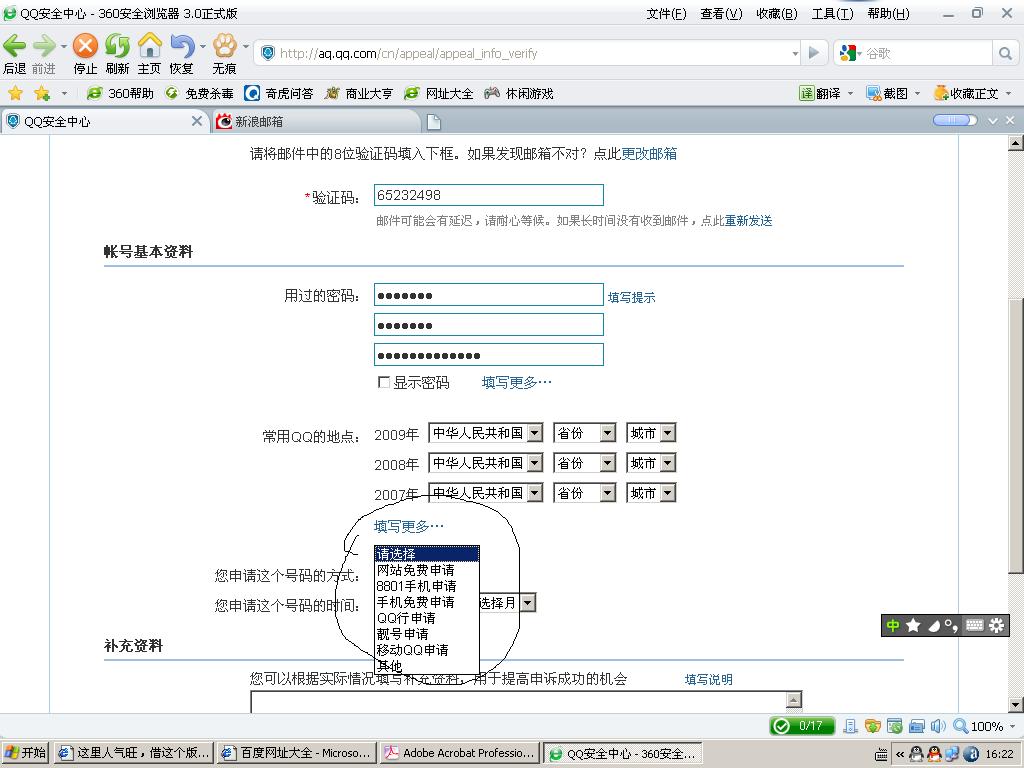Open the 2008年 city (城市) dropdown

667,463
